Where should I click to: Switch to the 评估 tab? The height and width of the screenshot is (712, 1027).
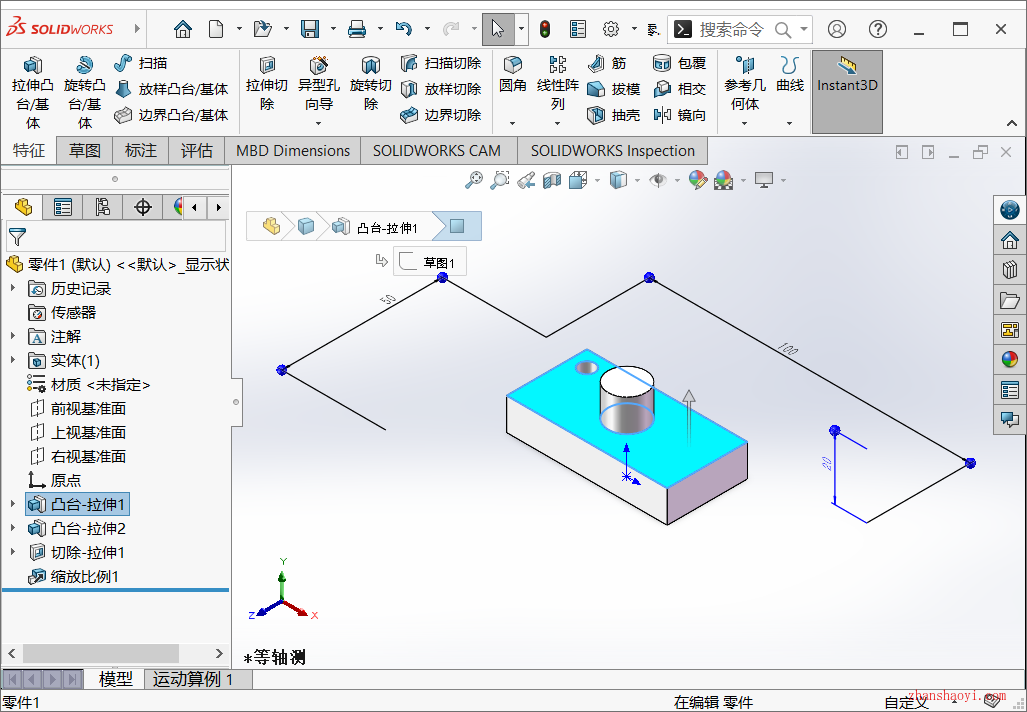point(196,151)
